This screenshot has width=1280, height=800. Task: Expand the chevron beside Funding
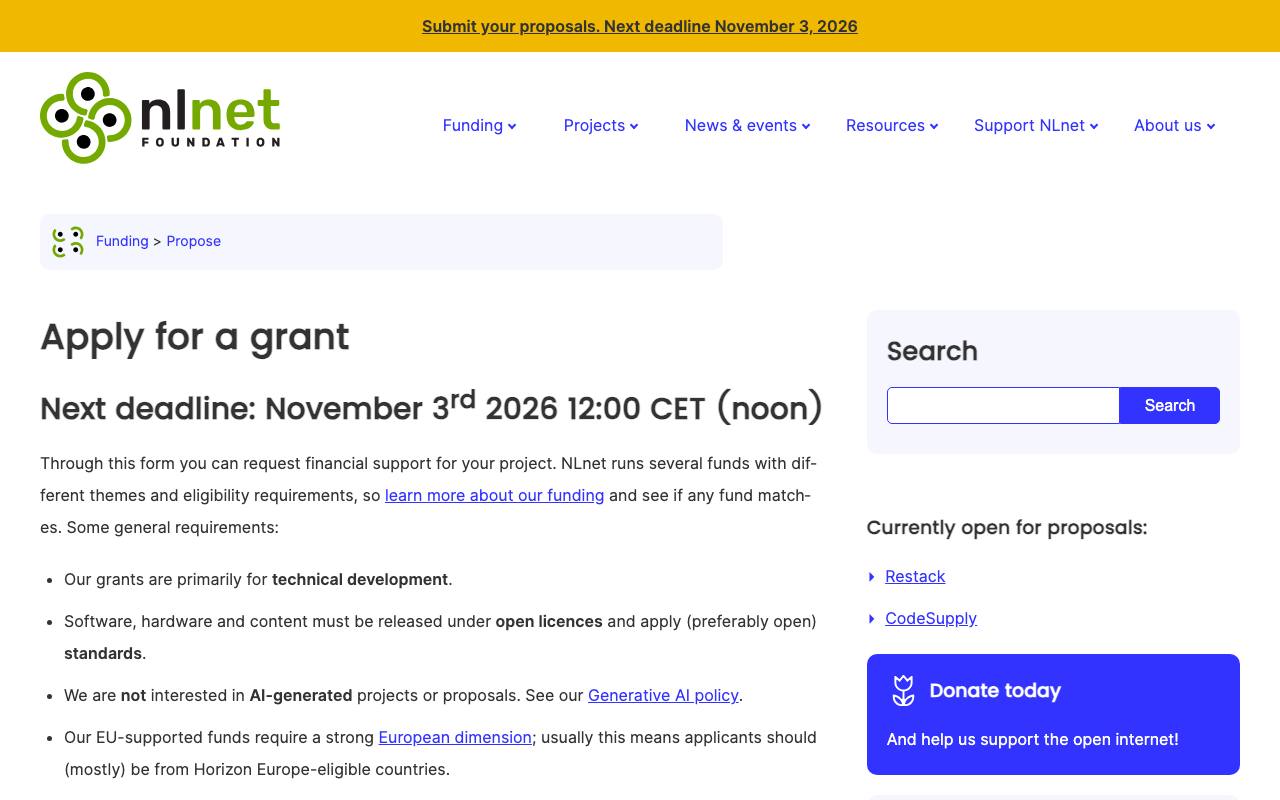tap(512, 127)
